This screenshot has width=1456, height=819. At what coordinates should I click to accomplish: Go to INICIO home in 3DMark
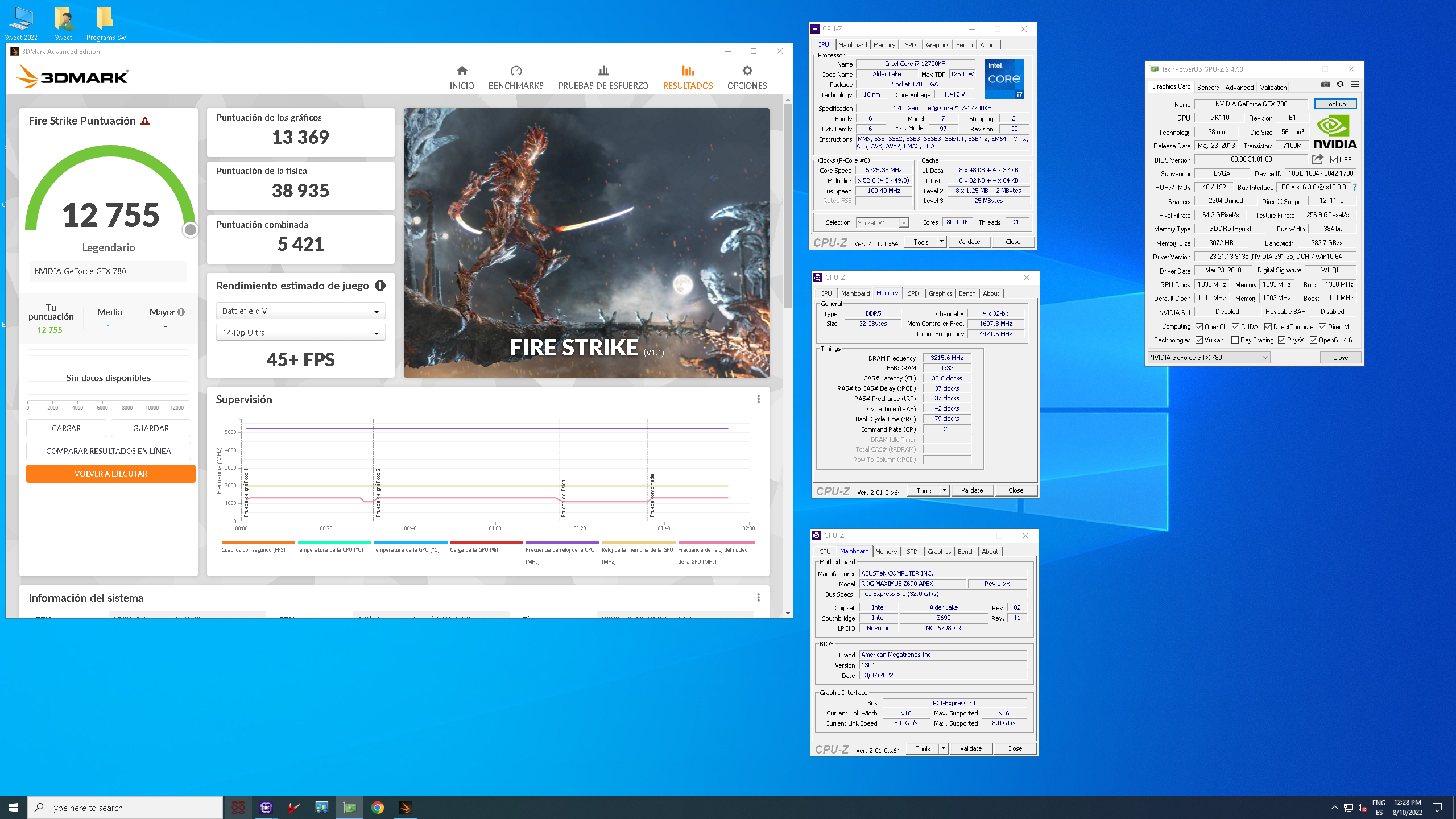click(461, 77)
